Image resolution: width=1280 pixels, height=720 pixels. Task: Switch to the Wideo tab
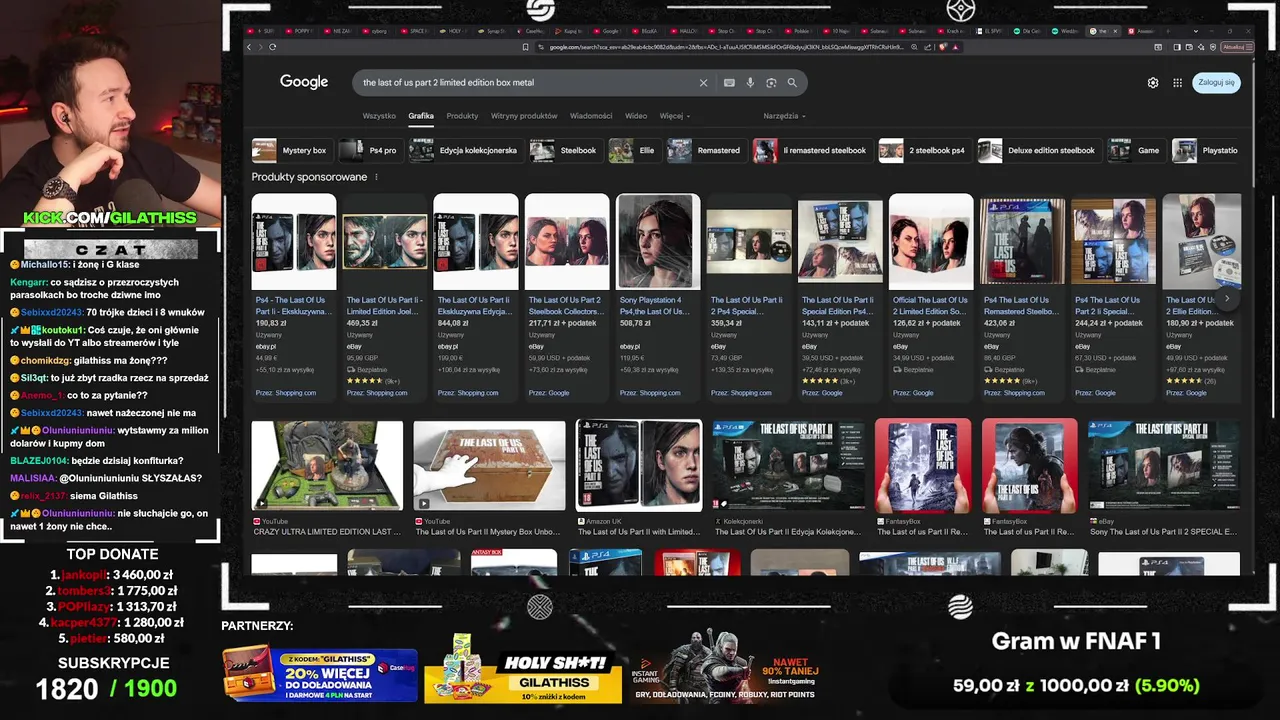(636, 116)
